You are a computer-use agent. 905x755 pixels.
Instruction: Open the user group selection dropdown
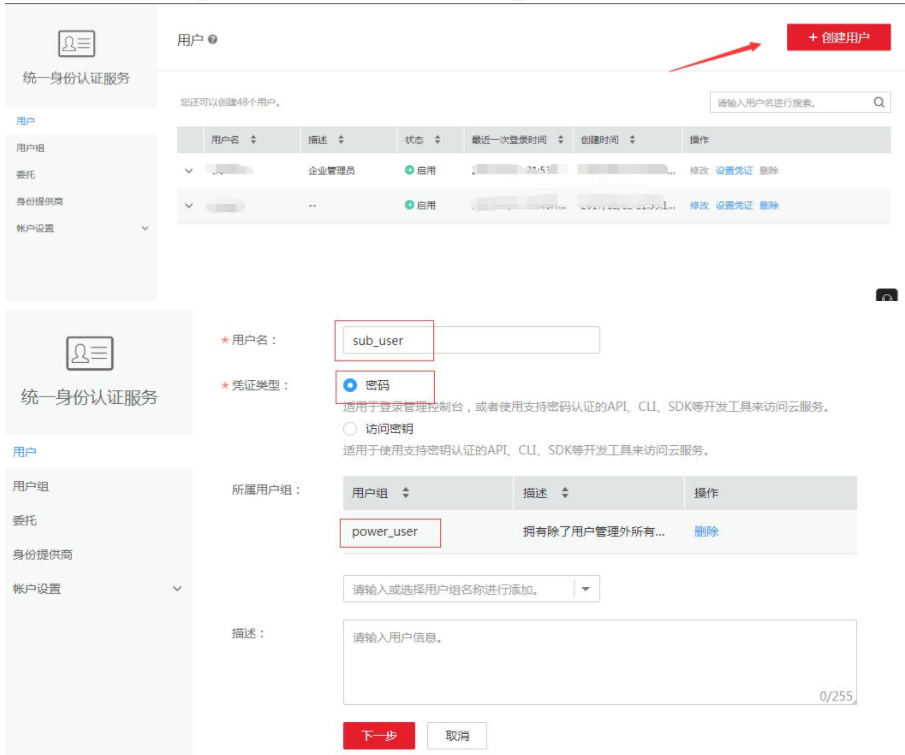tap(586, 589)
